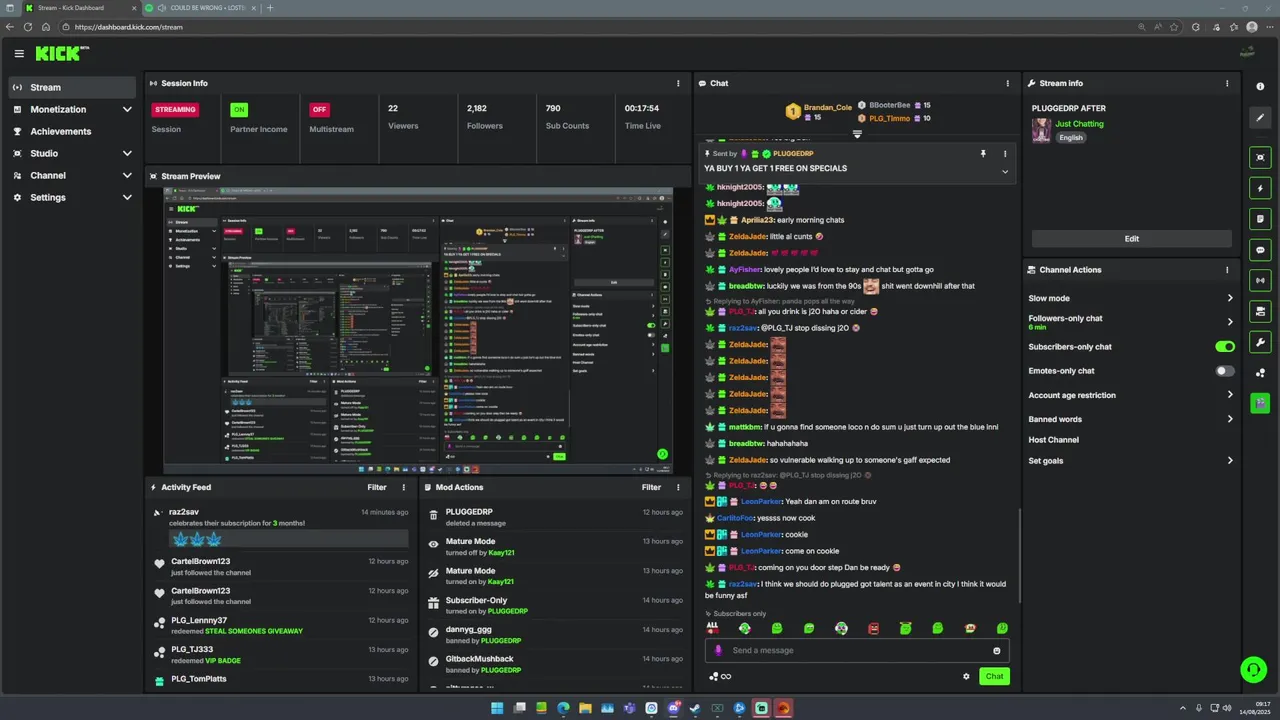Open the emoji picker in message box
Screen dimensions: 1280x720
point(996,651)
